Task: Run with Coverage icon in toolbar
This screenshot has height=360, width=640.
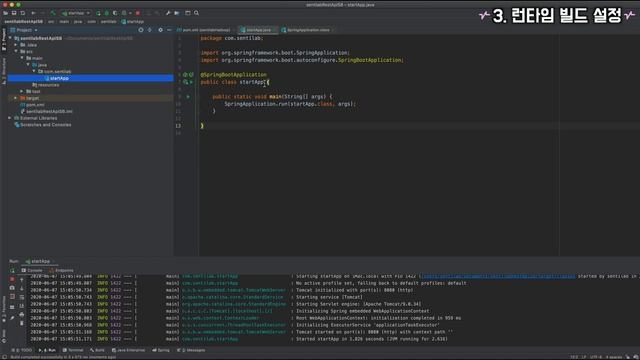Action: coord(115,13)
